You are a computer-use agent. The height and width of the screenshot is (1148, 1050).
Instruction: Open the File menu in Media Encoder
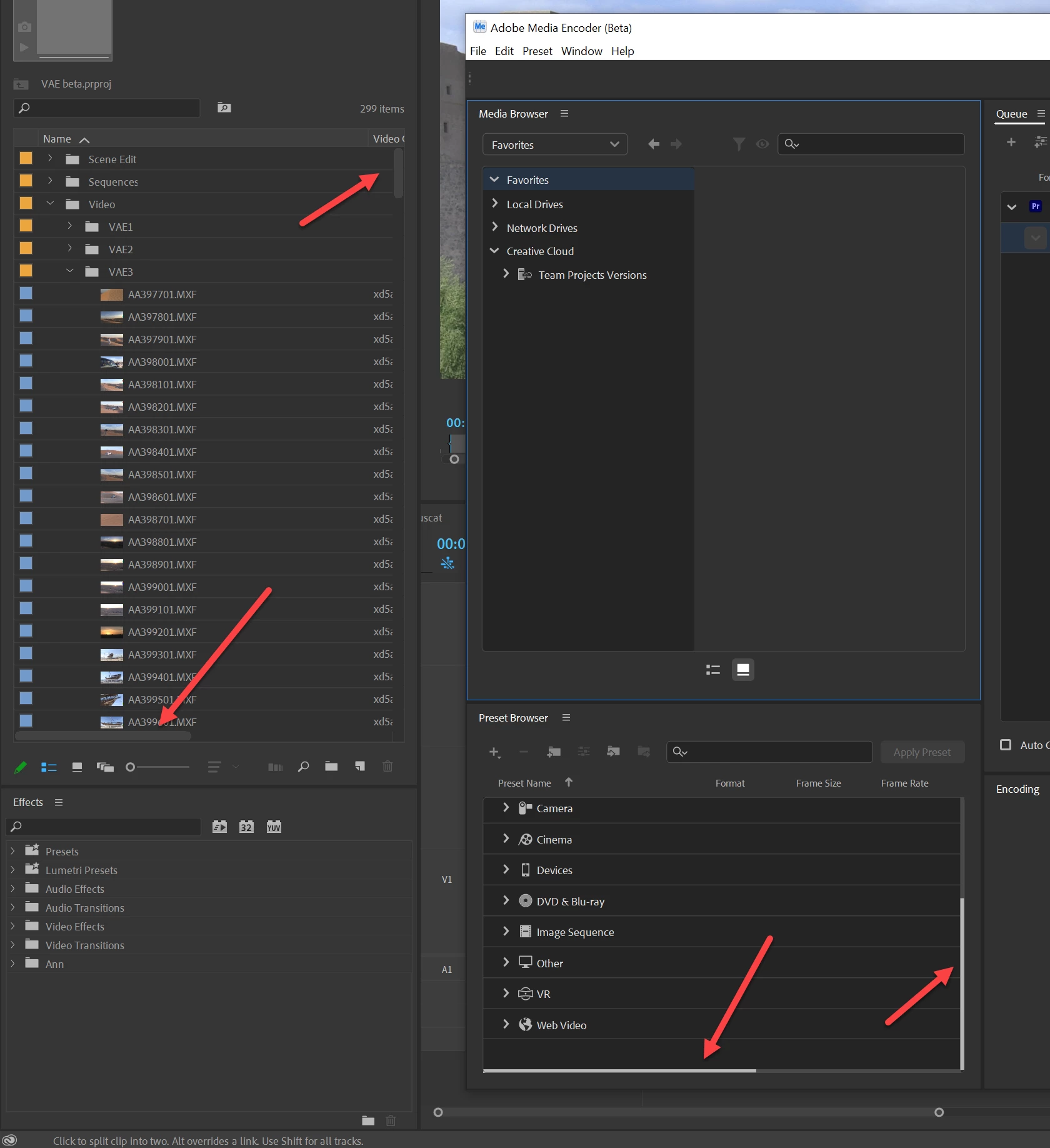click(478, 51)
